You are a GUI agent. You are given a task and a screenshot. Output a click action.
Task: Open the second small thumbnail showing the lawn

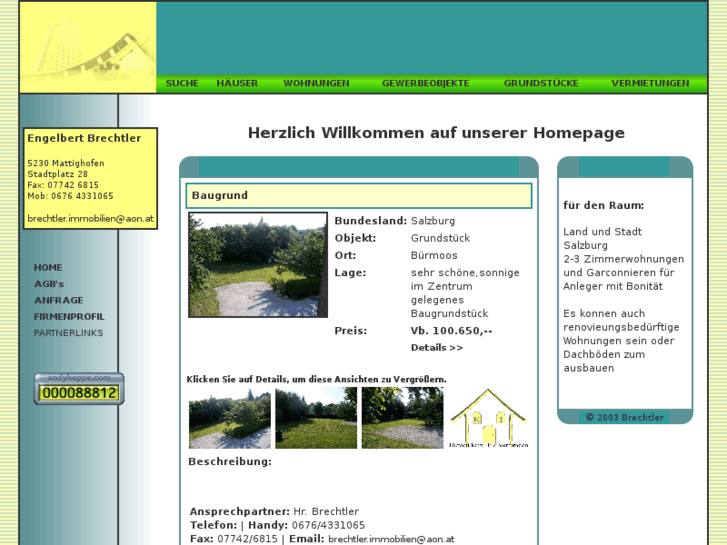316,418
